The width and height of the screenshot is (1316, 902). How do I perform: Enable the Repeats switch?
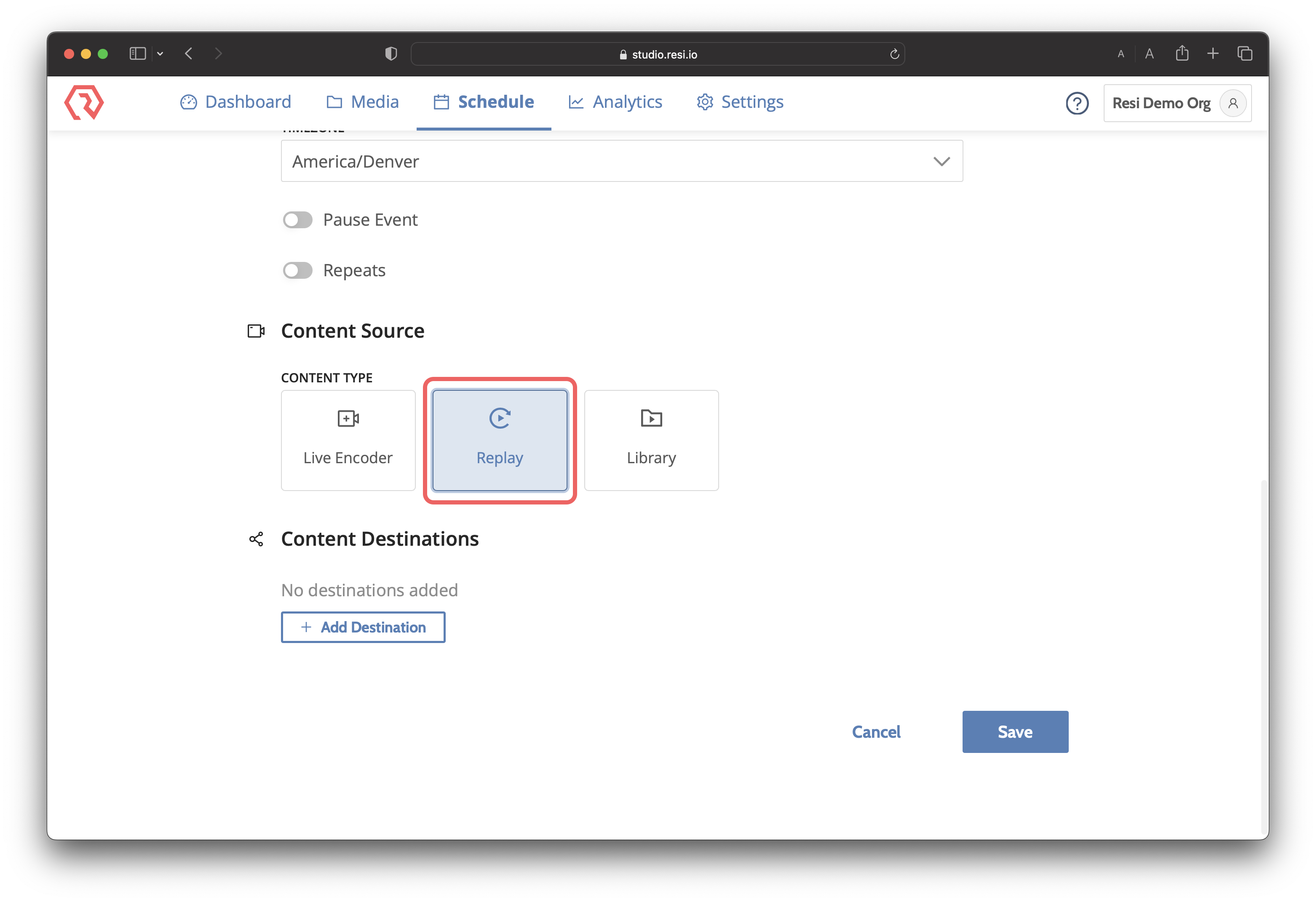click(297, 270)
